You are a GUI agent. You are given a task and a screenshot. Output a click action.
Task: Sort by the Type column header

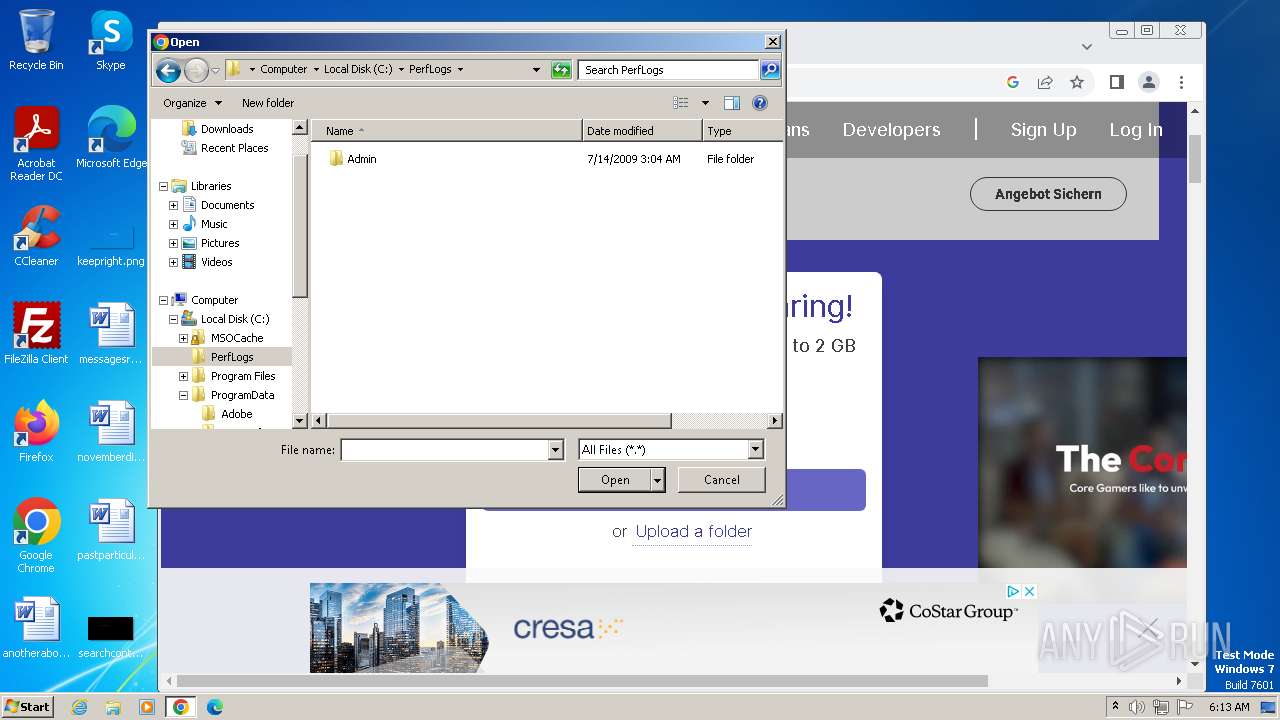click(743, 131)
